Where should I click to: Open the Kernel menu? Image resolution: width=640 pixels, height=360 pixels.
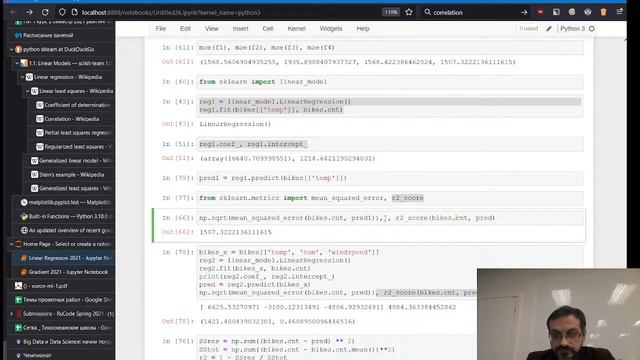296,29
